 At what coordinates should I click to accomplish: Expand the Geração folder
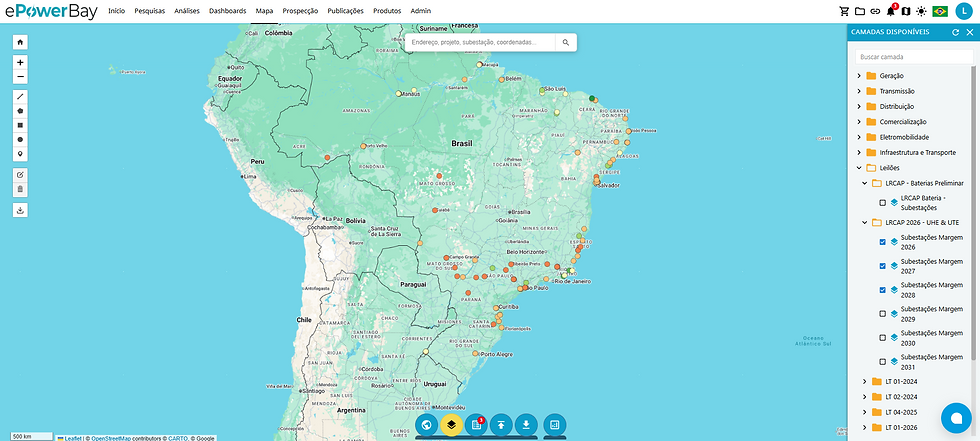click(x=859, y=76)
